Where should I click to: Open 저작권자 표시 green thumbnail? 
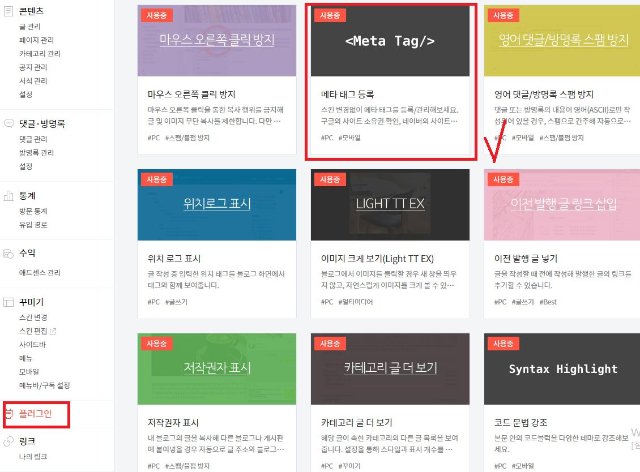(x=217, y=369)
